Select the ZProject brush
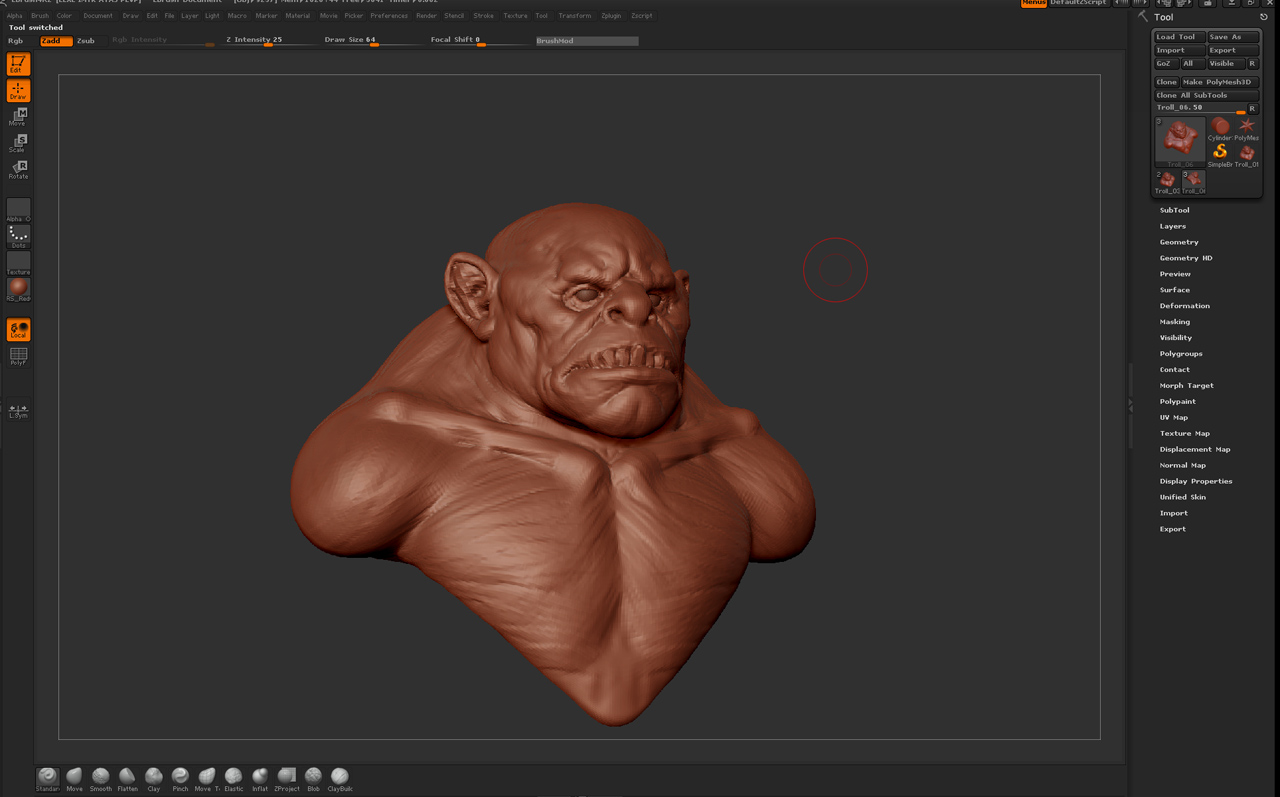 [286, 778]
